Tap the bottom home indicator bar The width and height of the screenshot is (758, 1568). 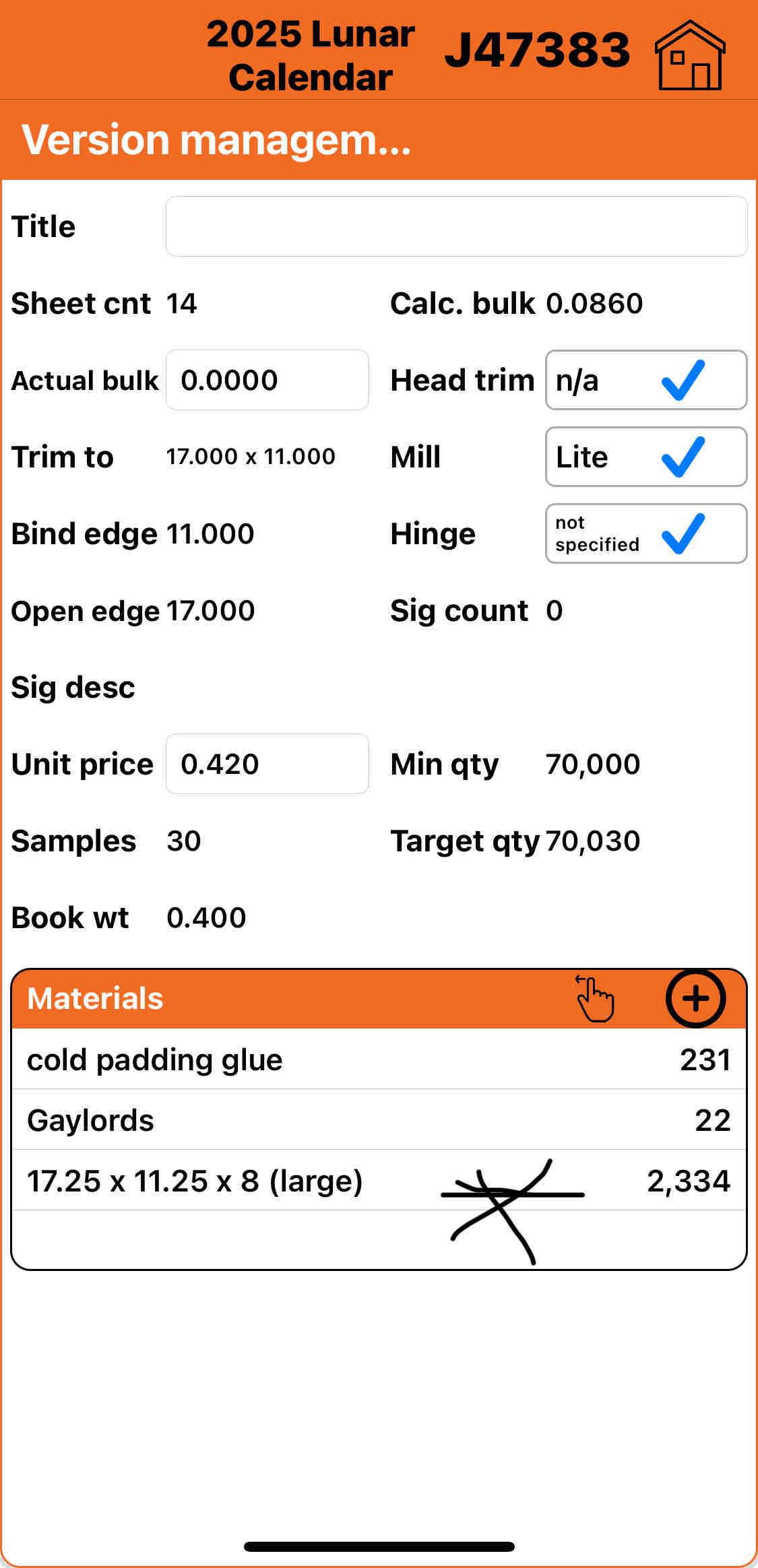[379, 1546]
